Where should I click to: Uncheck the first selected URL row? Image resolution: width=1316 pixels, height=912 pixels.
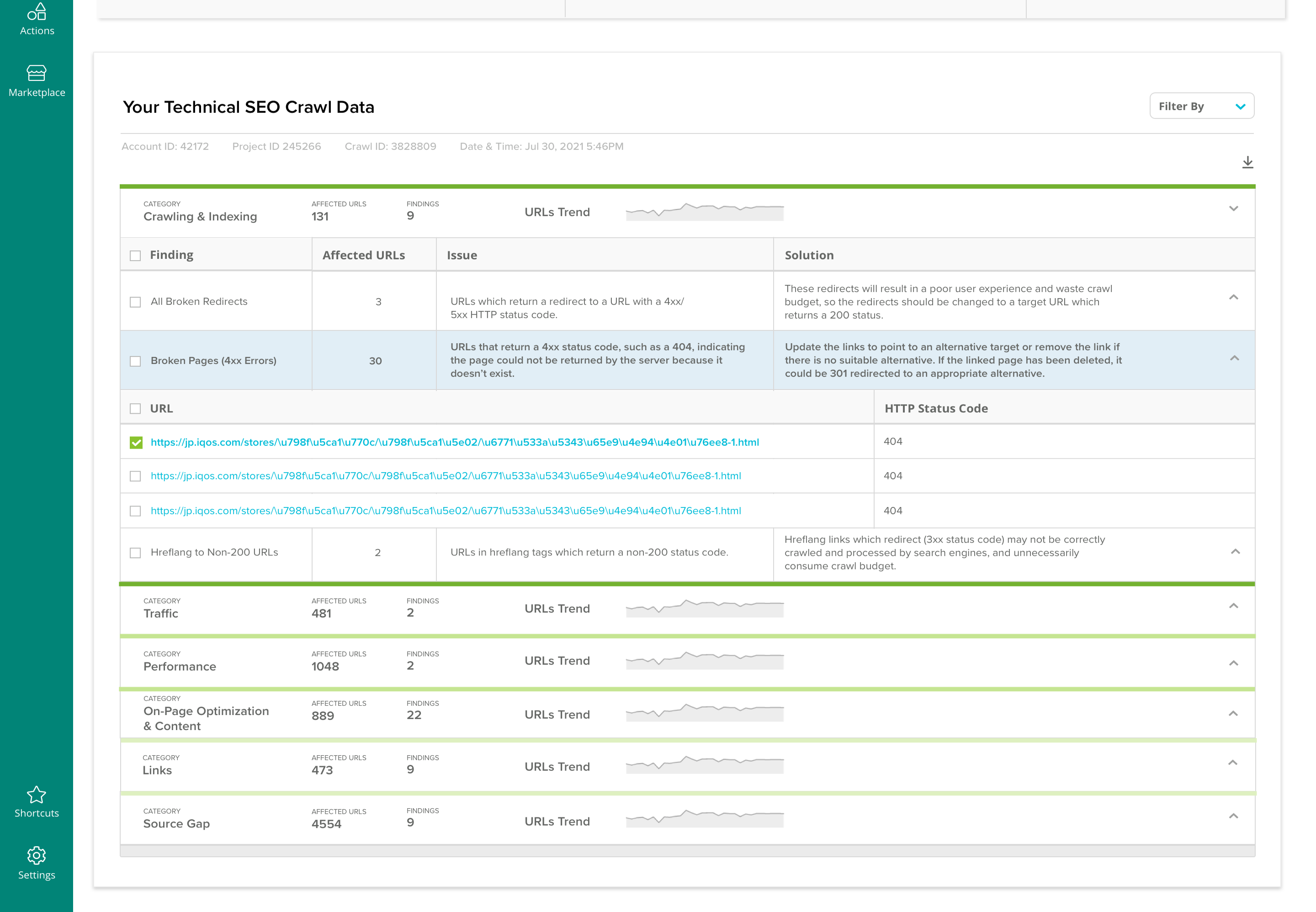(x=135, y=442)
